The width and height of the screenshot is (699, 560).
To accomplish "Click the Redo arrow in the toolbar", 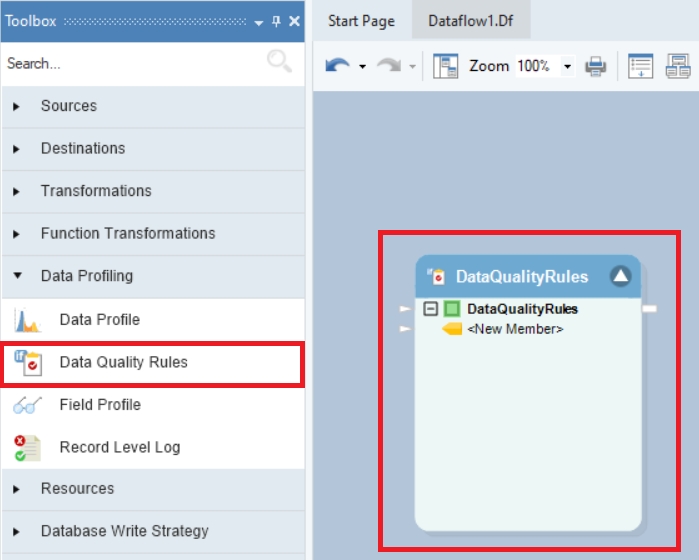I will (x=389, y=66).
